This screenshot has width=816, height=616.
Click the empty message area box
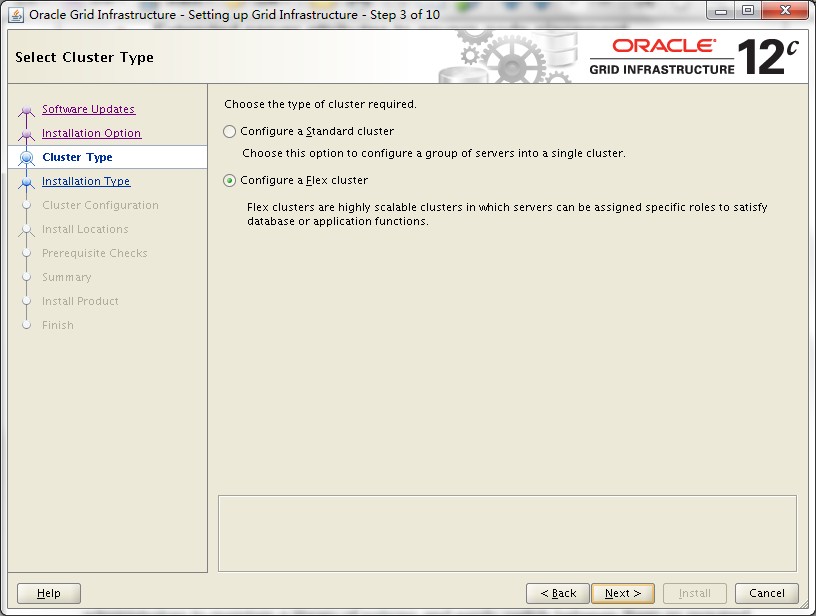[507, 534]
